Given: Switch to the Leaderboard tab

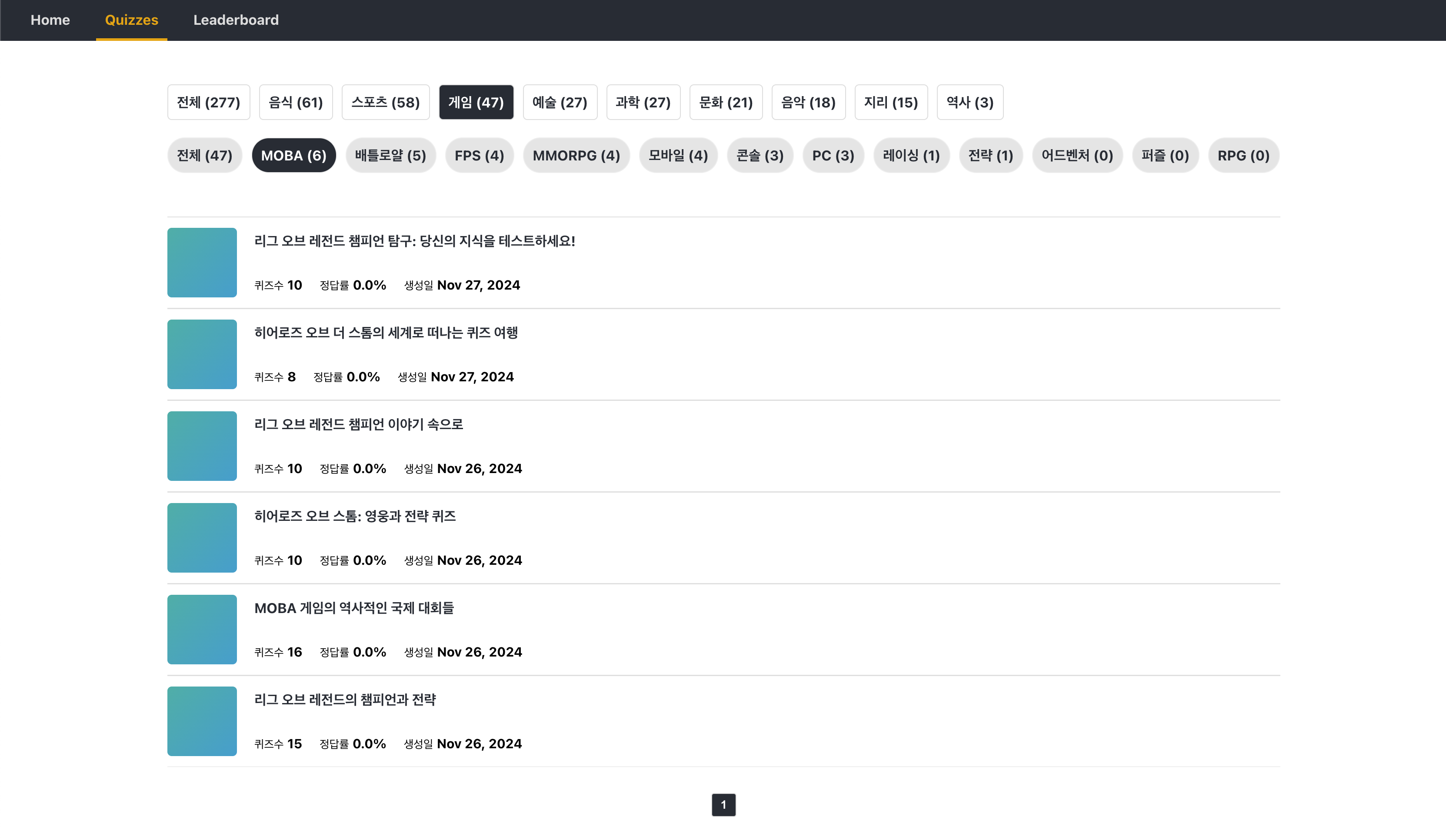Looking at the screenshot, I should (x=236, y=20).
